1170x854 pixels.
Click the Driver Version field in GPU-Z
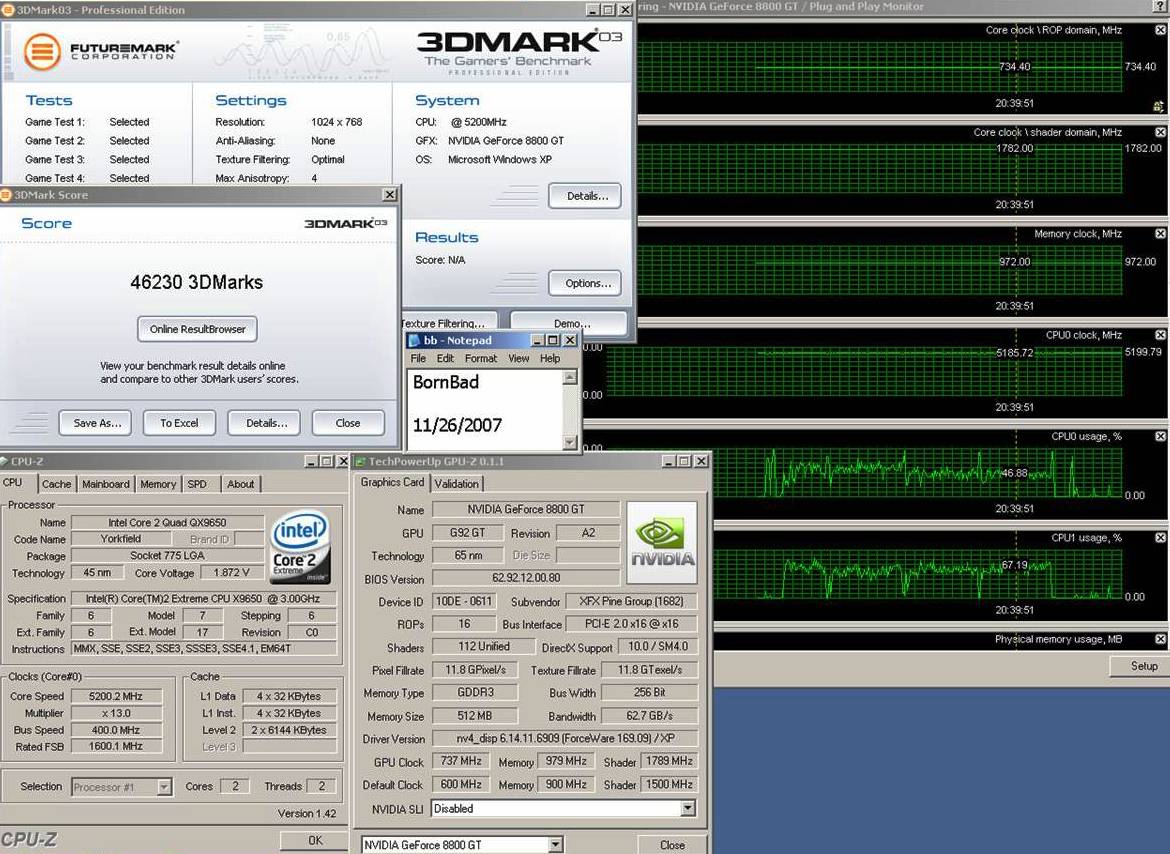[x=565, y=738]
